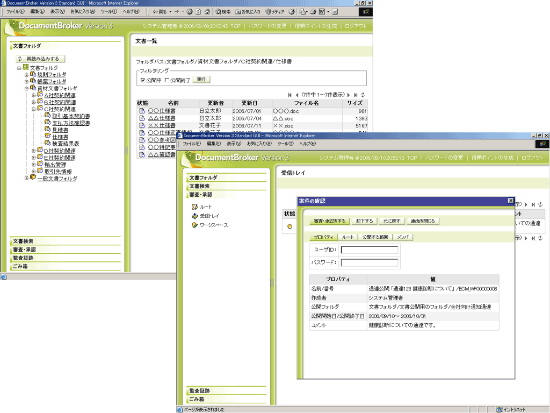
Task: Collapse the C社契約関連 tree node
Action: (34, 109)
